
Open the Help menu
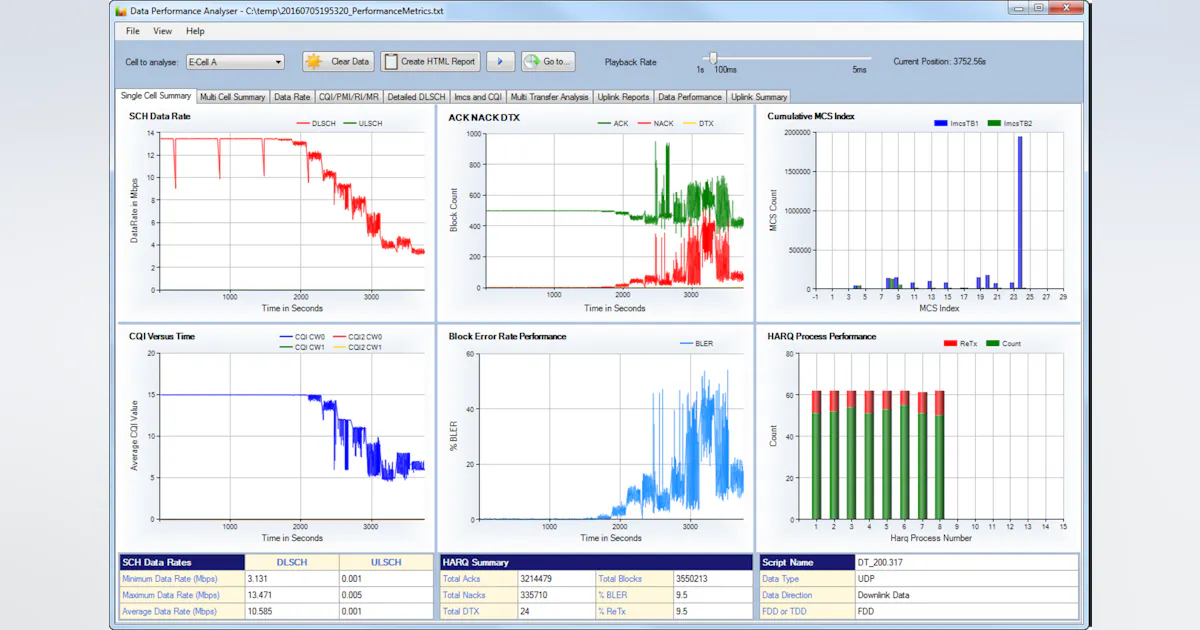pos(195,31)
